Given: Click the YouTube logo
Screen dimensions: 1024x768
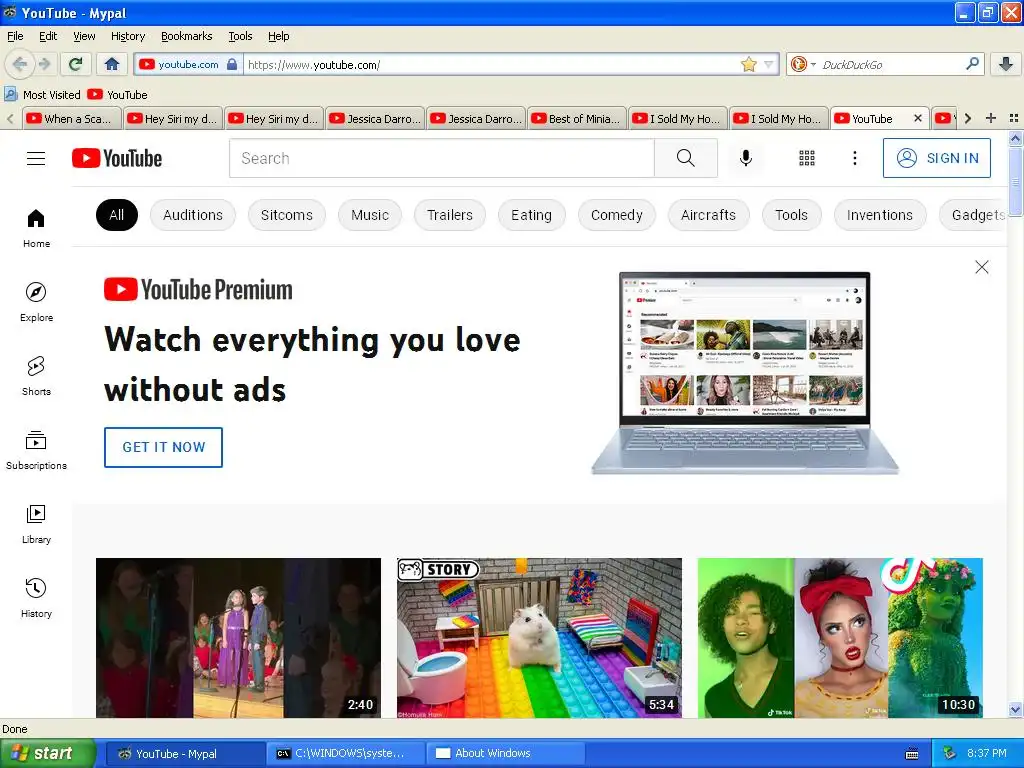Looking at the screenshot, I should (117, 158).
